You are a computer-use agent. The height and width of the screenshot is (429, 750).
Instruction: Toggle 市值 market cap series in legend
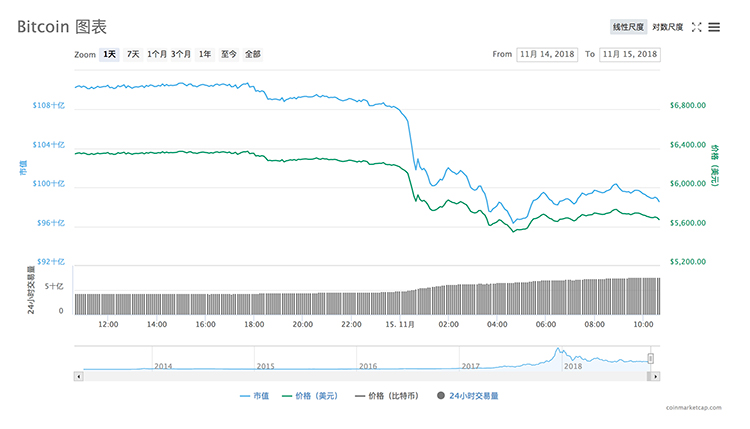click(257, 396)
